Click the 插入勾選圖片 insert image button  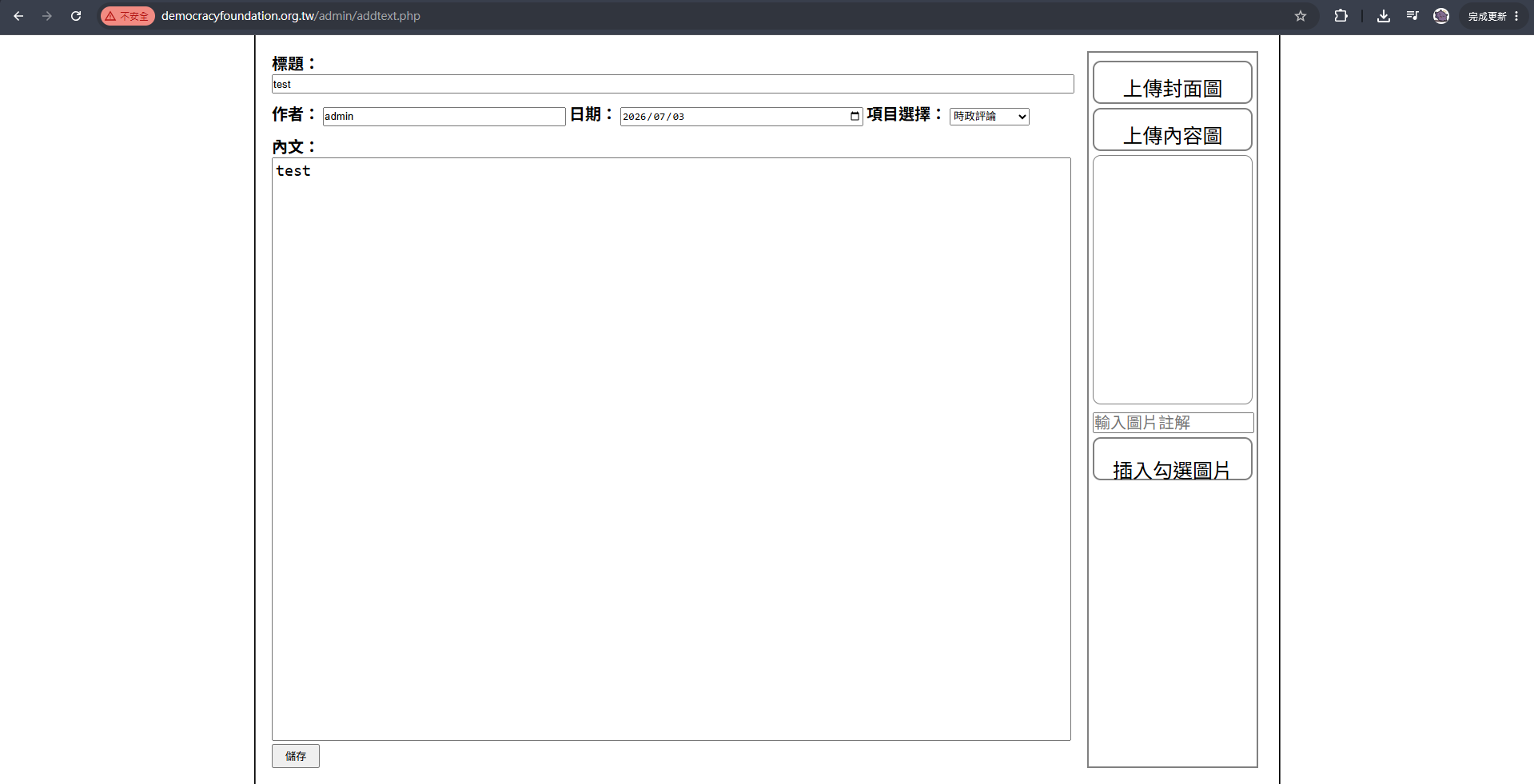pos(1172,459)
